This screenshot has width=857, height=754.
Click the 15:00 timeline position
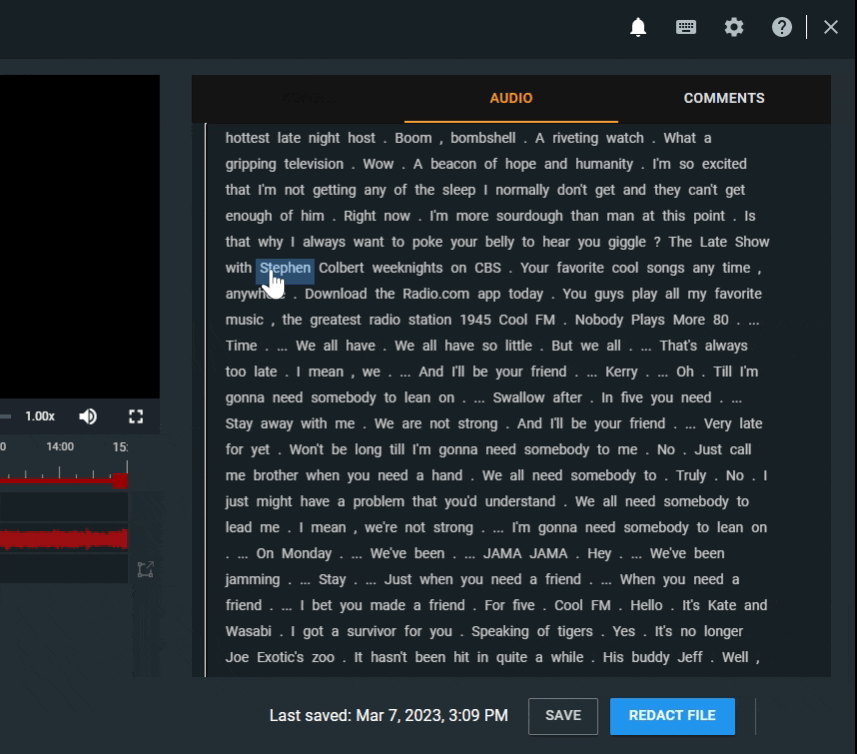(120, 446)
